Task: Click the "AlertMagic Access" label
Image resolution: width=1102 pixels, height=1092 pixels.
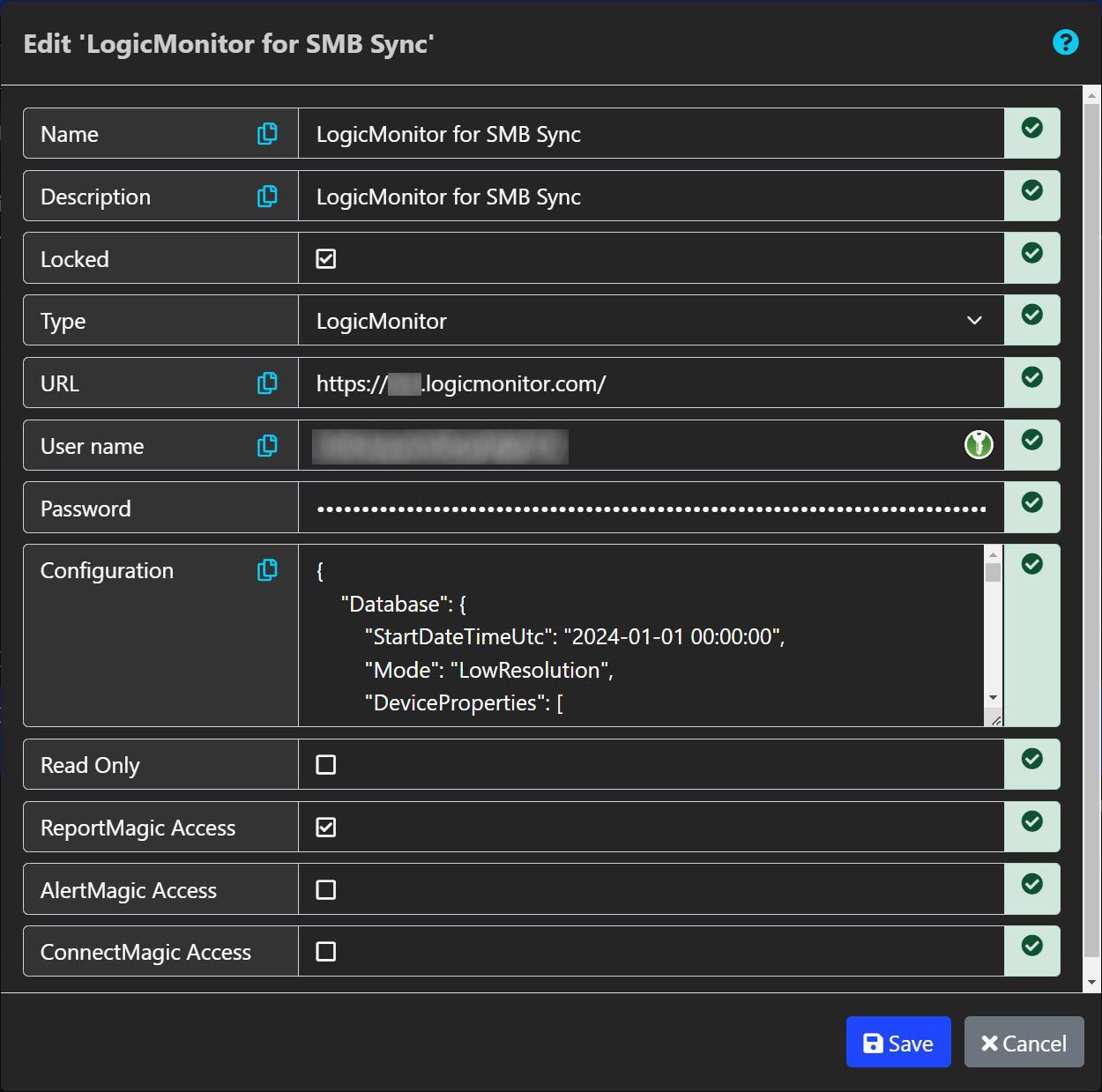Action: coord(129,890)
